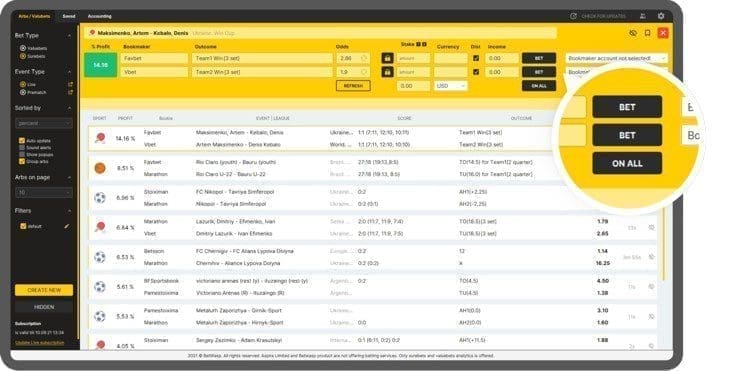Click the CREATE NEW filter button
This screenshot has height=371, width=740.
(x=44, y=290)
